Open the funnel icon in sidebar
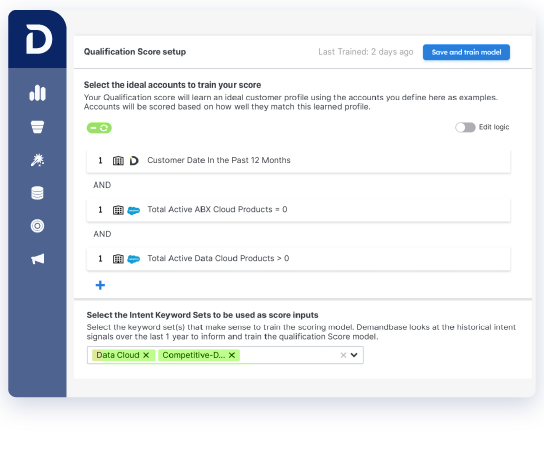 (37, 127)
